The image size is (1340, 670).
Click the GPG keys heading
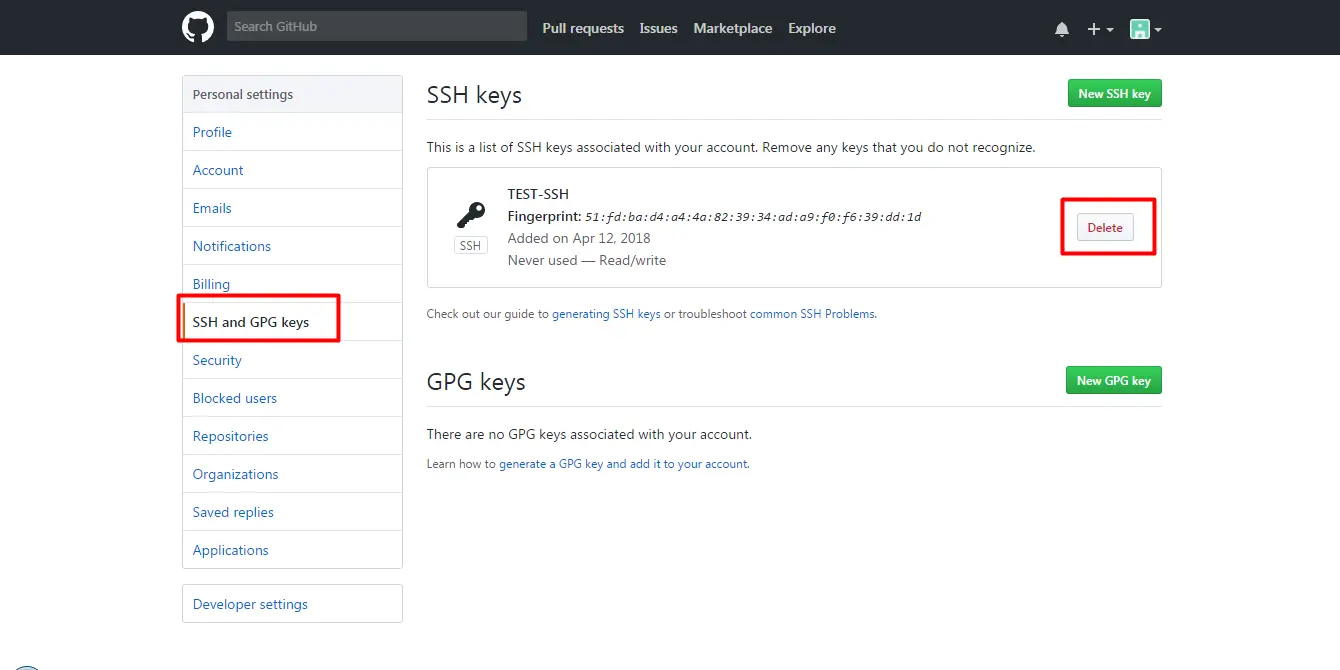[476, 382]
